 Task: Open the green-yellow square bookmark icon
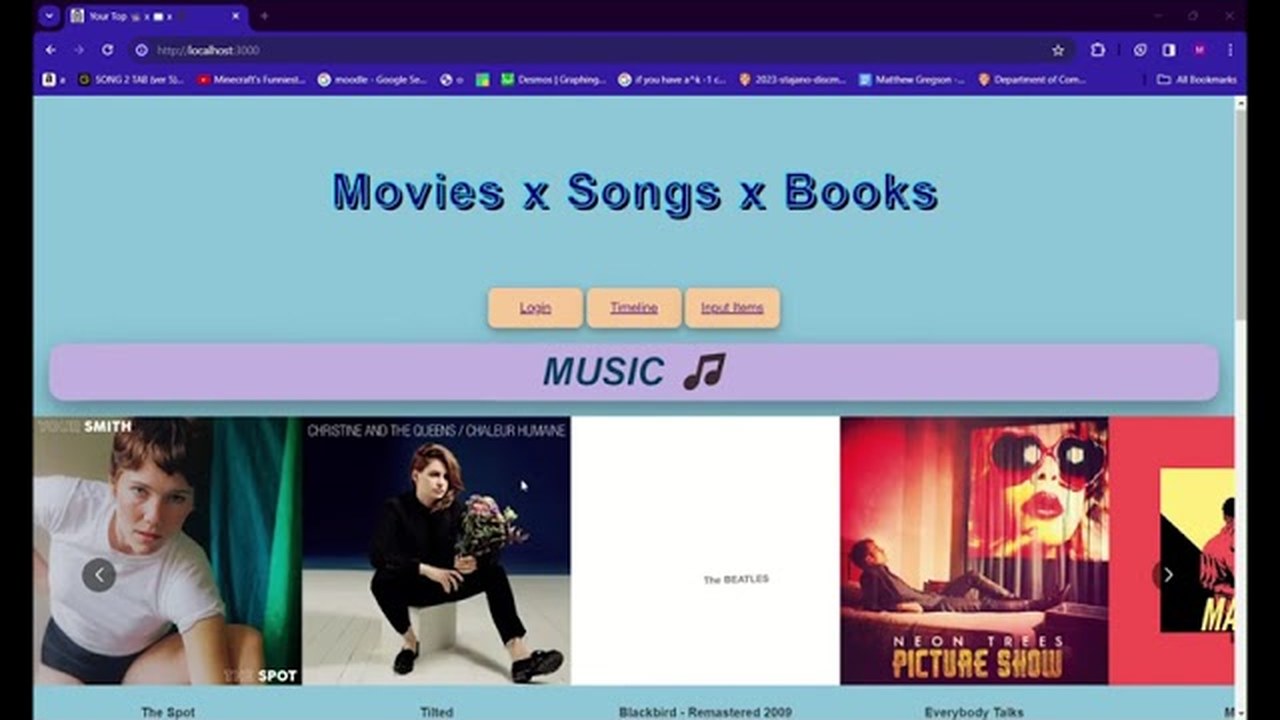point(482,80)
